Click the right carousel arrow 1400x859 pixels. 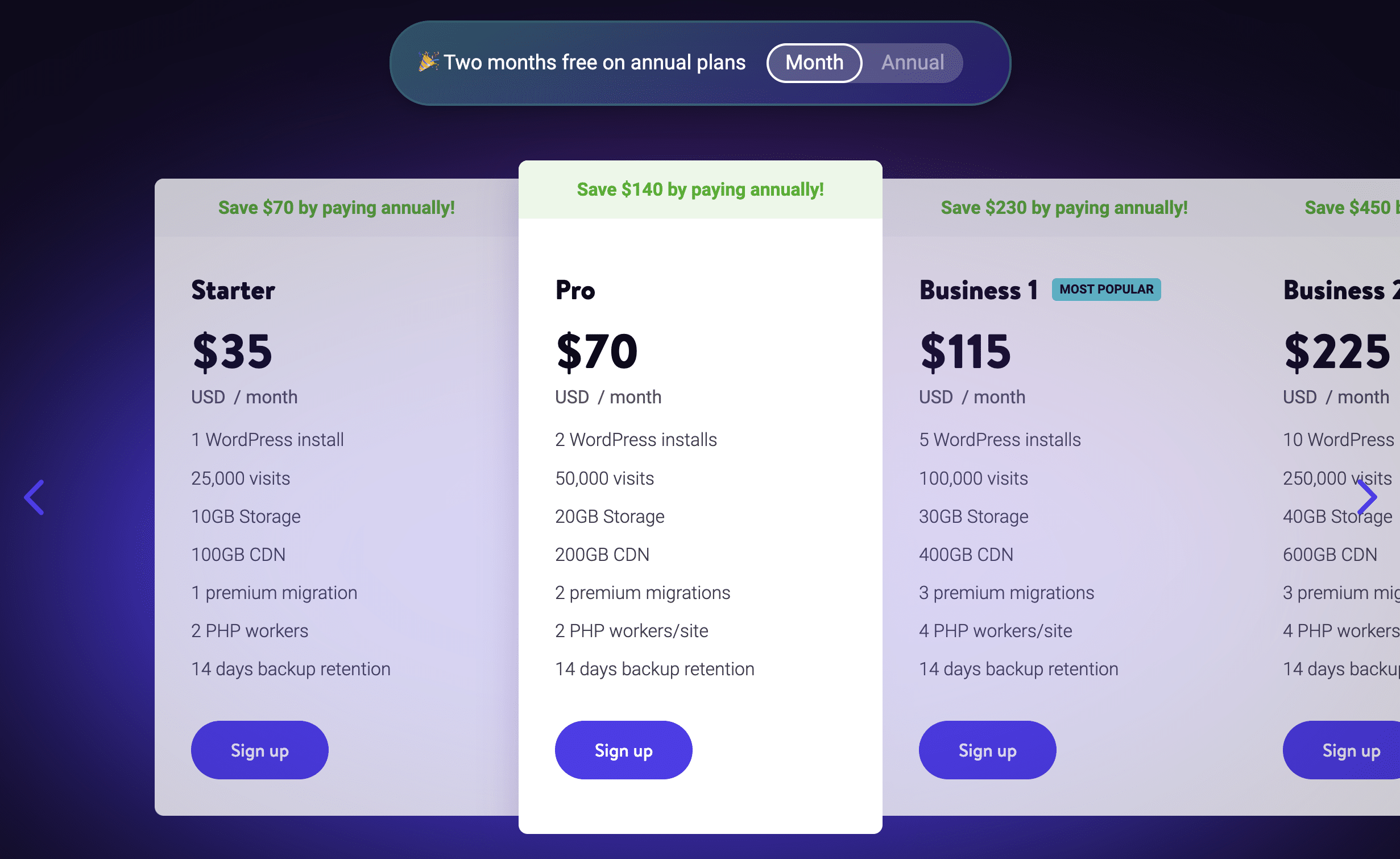[1366, 497]
